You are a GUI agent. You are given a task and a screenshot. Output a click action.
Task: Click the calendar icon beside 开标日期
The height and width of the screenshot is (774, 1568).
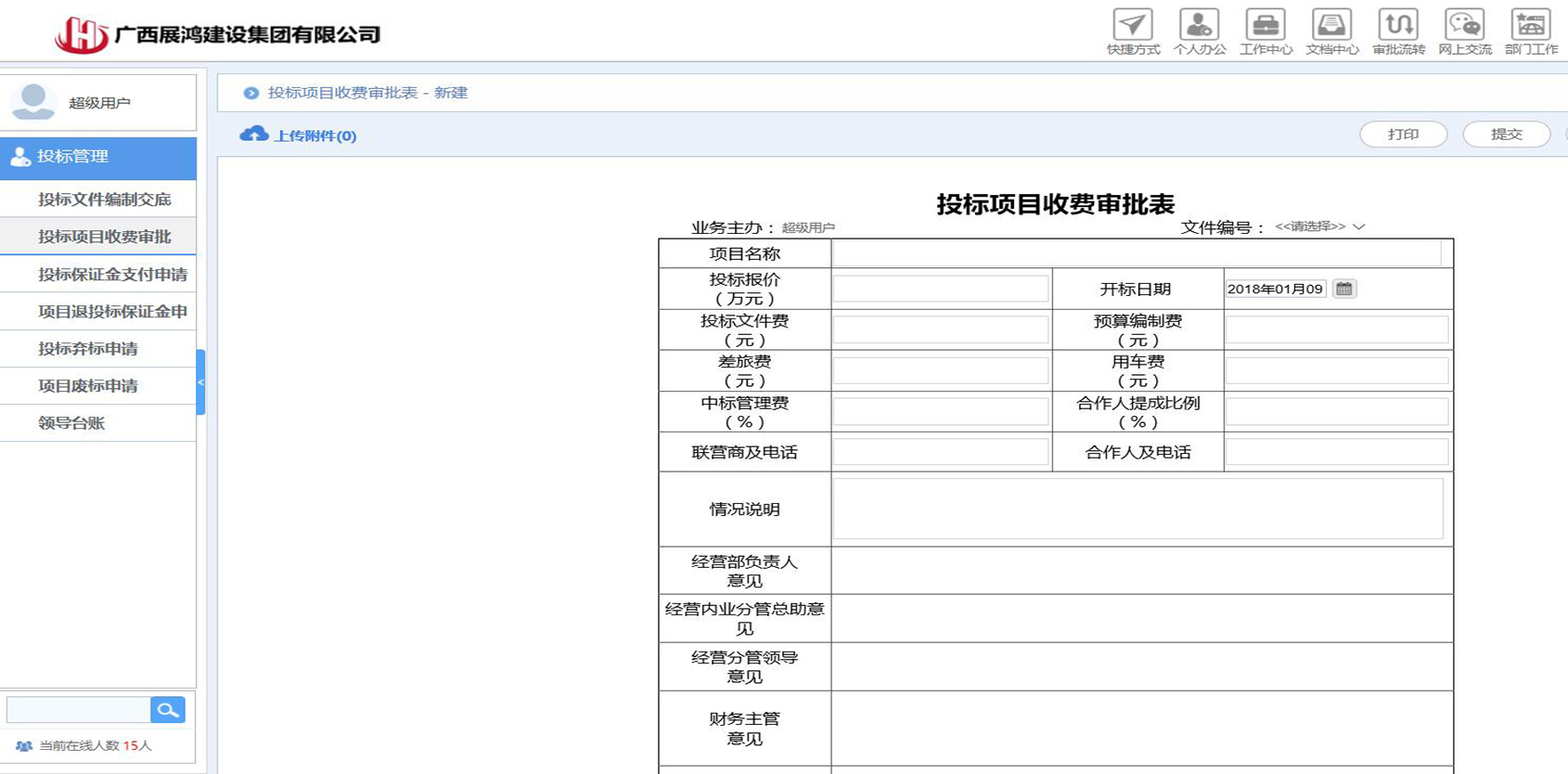[1343, 289]
